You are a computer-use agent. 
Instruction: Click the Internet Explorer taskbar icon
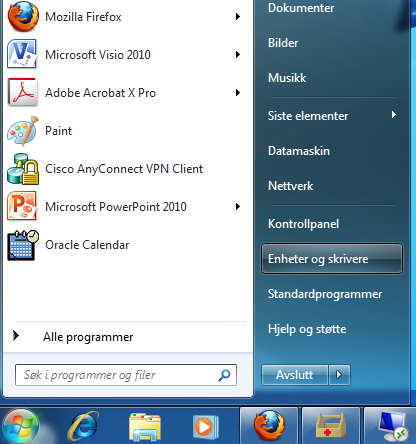[x=83, y=426]
